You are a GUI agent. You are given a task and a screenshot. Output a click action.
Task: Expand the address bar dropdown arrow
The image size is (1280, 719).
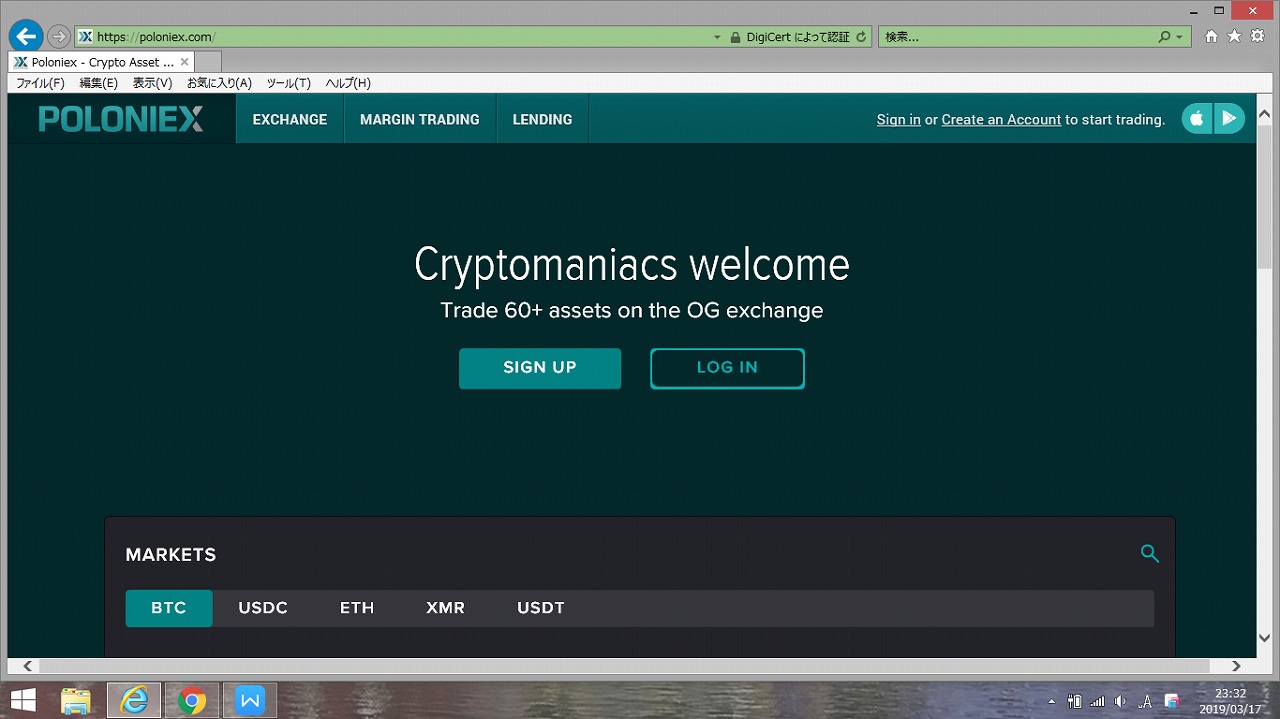pos(717,37)
